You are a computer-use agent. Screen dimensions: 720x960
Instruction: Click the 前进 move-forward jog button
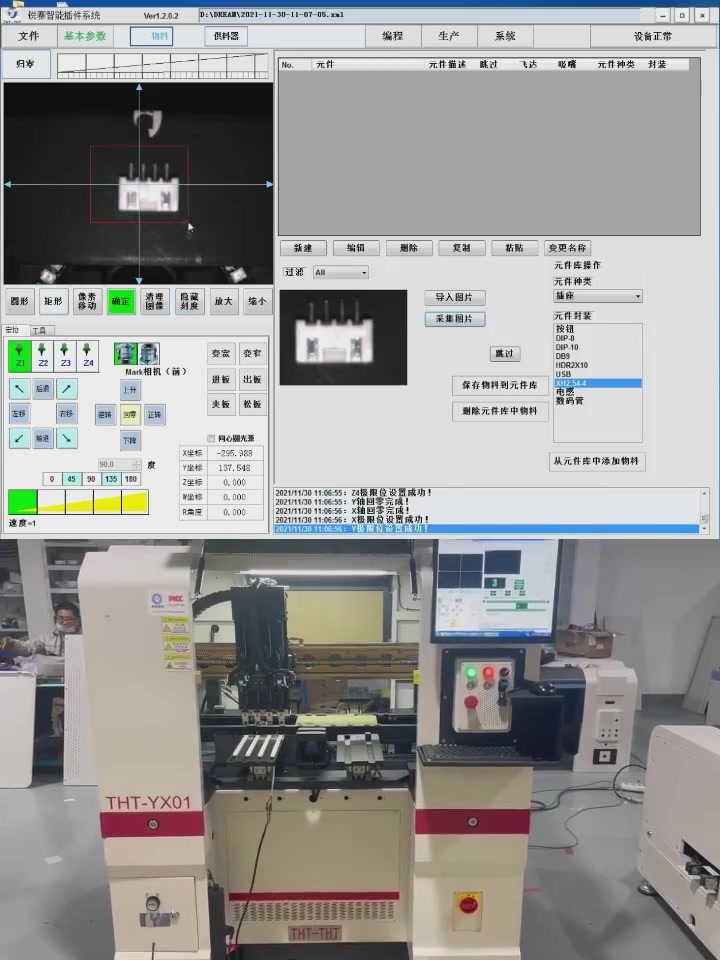tap(42, 438)
